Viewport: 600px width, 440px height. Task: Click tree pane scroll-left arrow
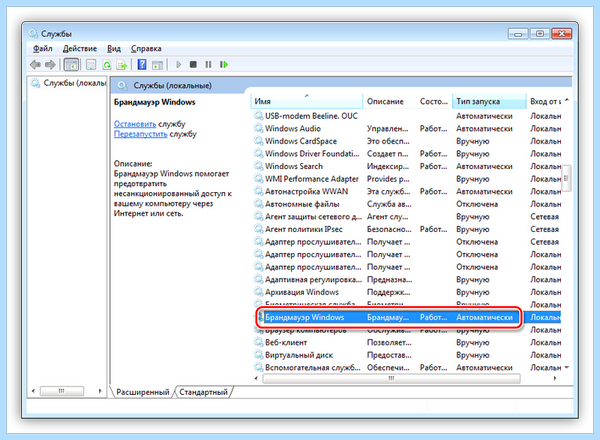pyautogui.click(x=34, y=391)
